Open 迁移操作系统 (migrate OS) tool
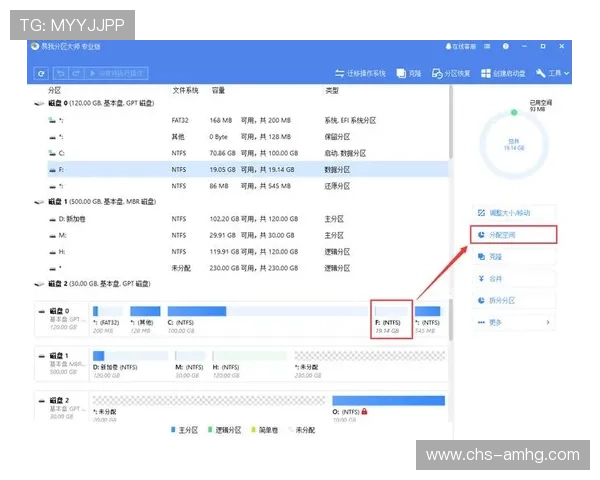Image resolution: width=600 pixels, height=480 pixels. tap(360, 73)
